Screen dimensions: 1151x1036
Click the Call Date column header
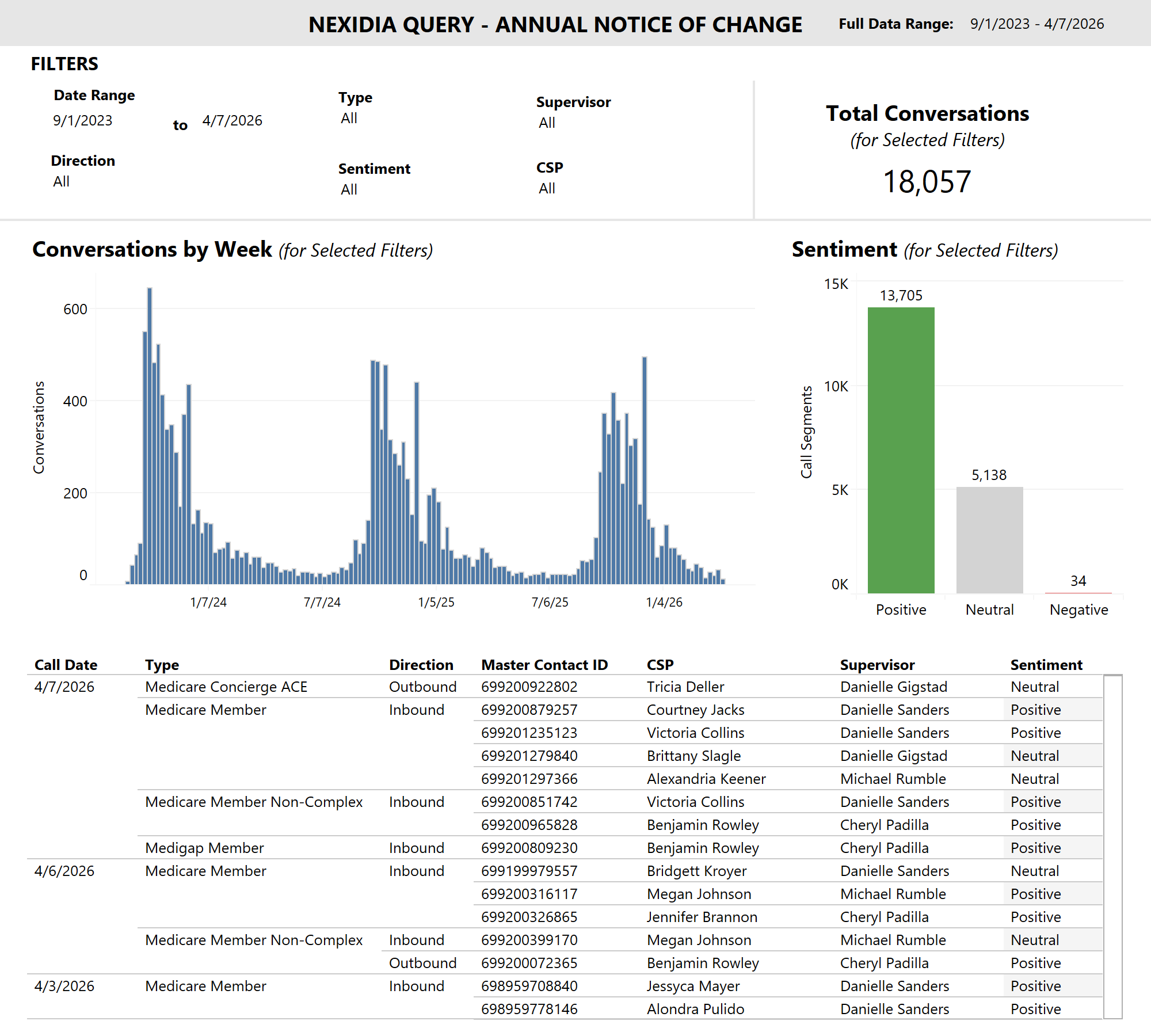click(66, 664)
